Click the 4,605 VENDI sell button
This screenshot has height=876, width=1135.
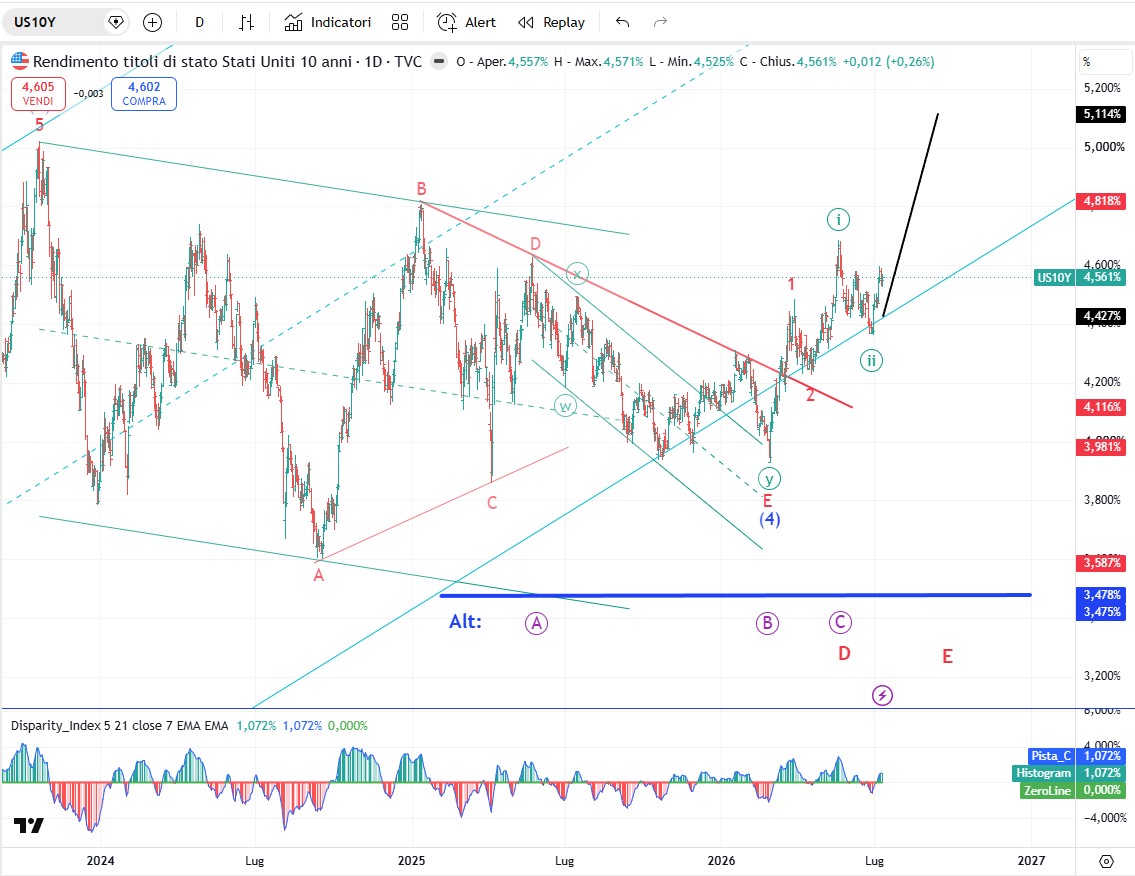38,93
